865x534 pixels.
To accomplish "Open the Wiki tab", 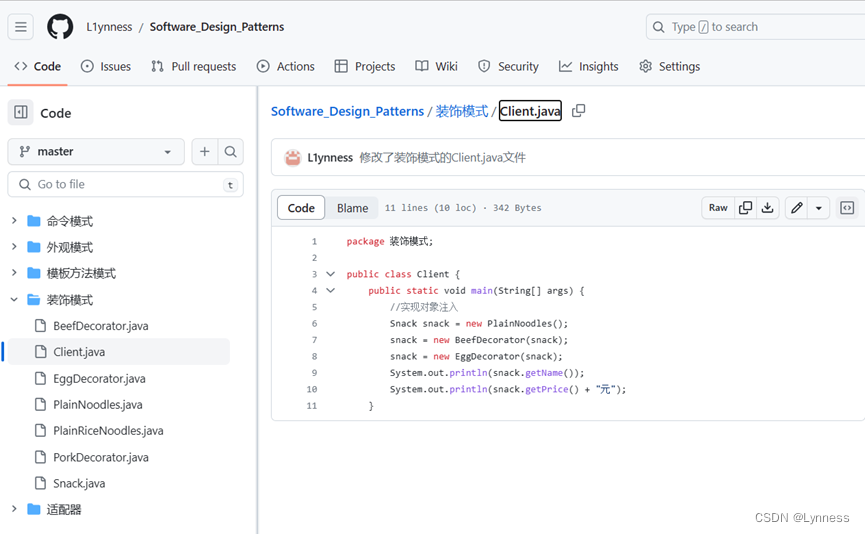I will 436,66.
